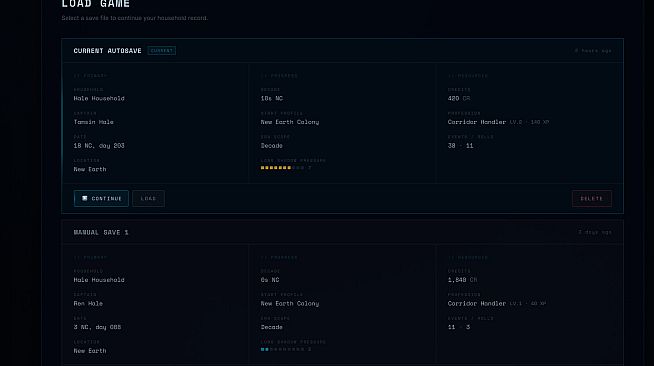
Task: Click Load button on Current Autosave
Action: click(148, 198)
